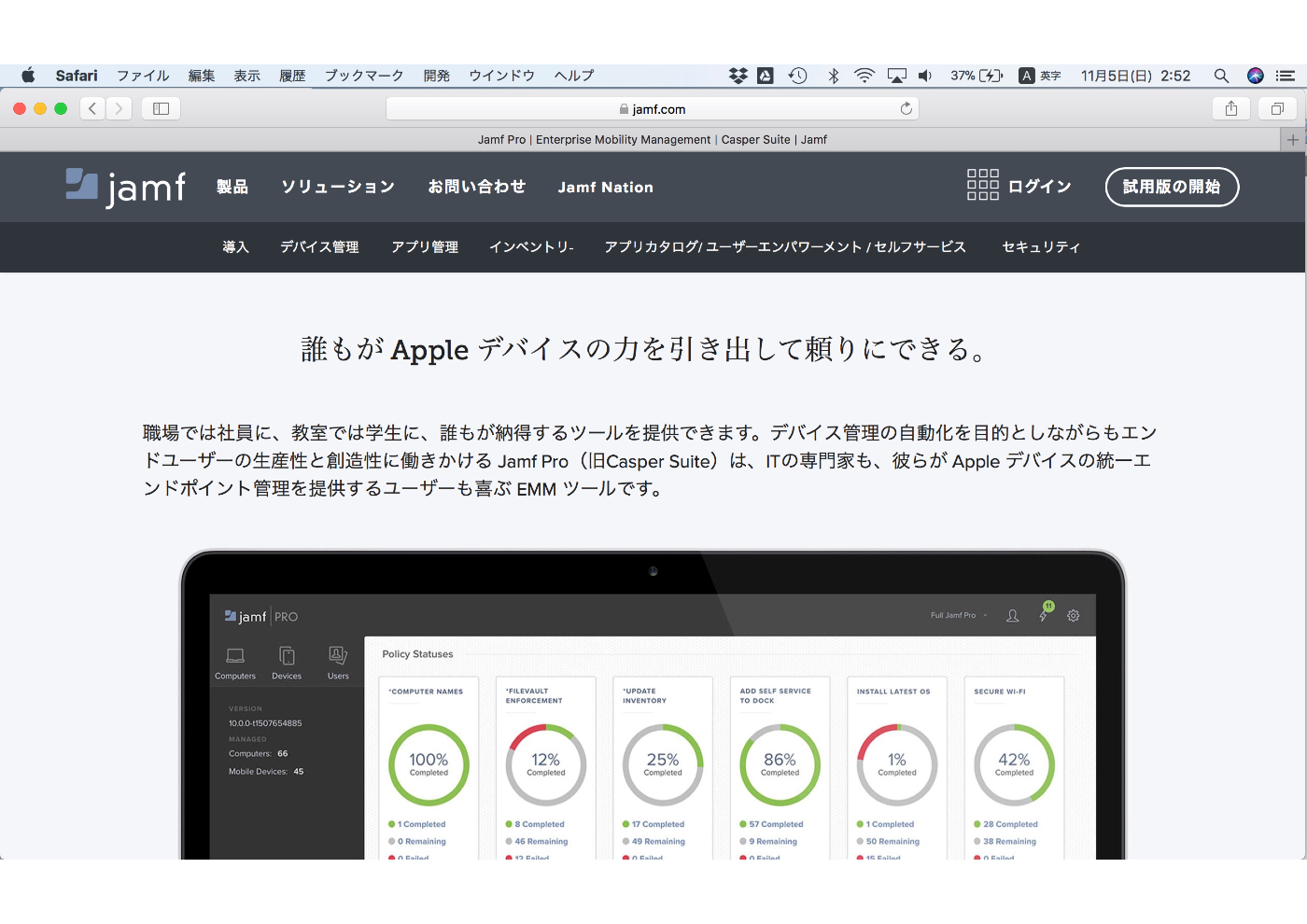
Task: Open the Apple menu
Action: tap(28, 76)
